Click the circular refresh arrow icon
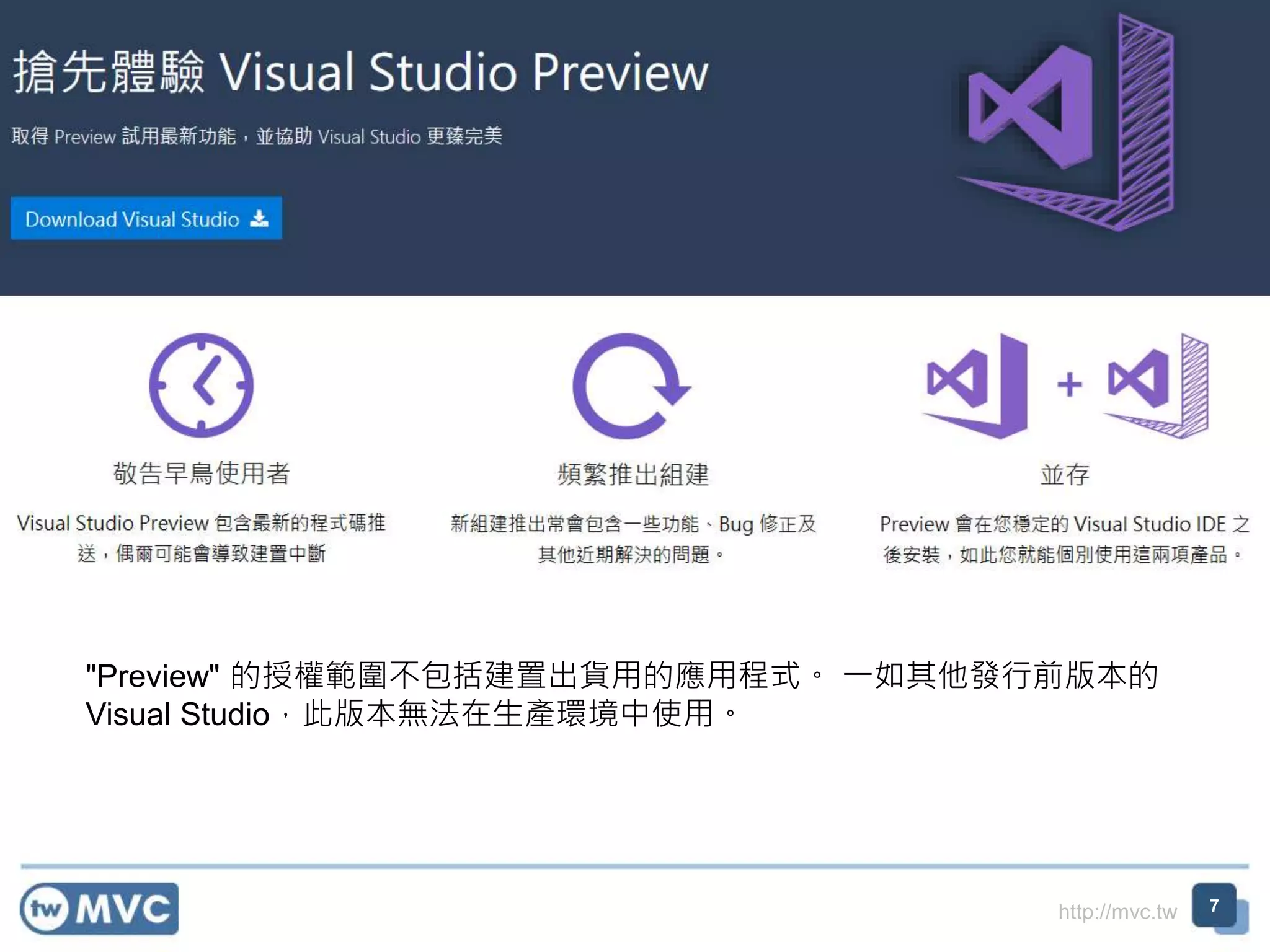The width and height of the screenshot is (1270, 952). (x=631, y=386)
